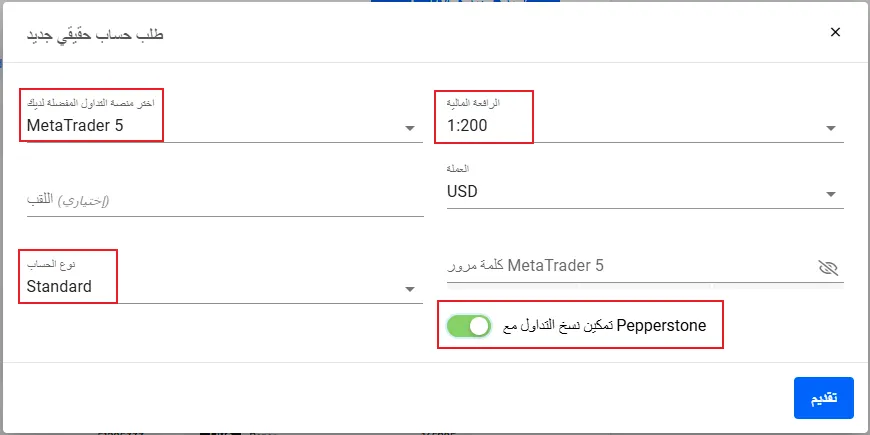
Task: Toggle MetaTrader 5 password visibility eye icon
Action: 827,267
